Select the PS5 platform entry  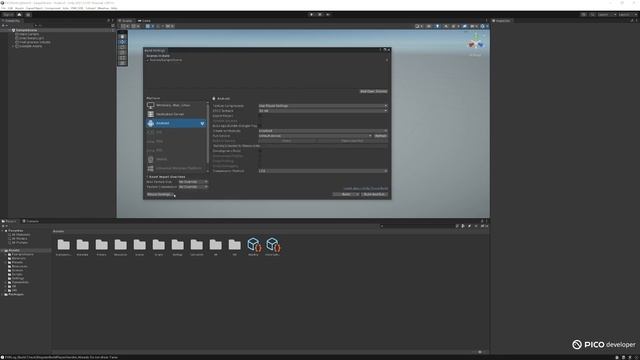176,150
